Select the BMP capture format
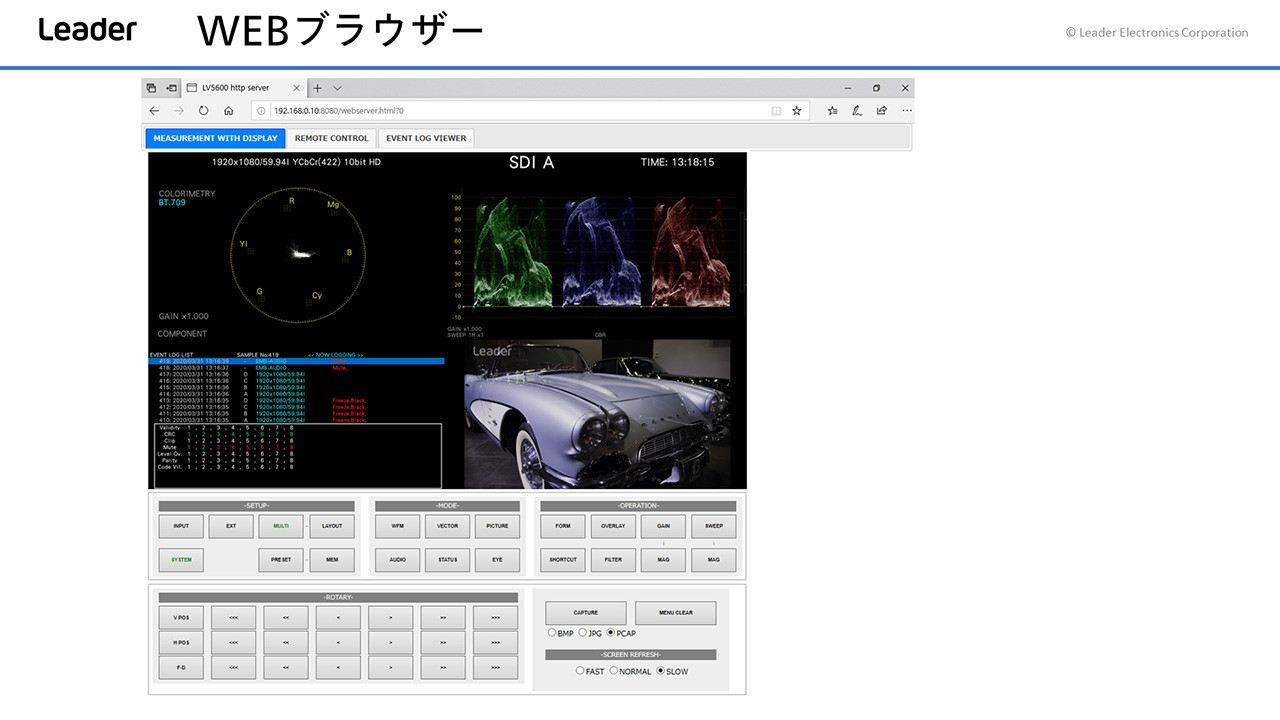This screenshot has height=720, width=1280. (552, 633)
